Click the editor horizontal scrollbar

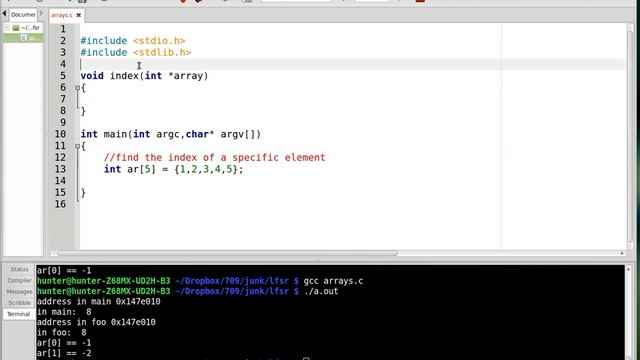(227, 253)
